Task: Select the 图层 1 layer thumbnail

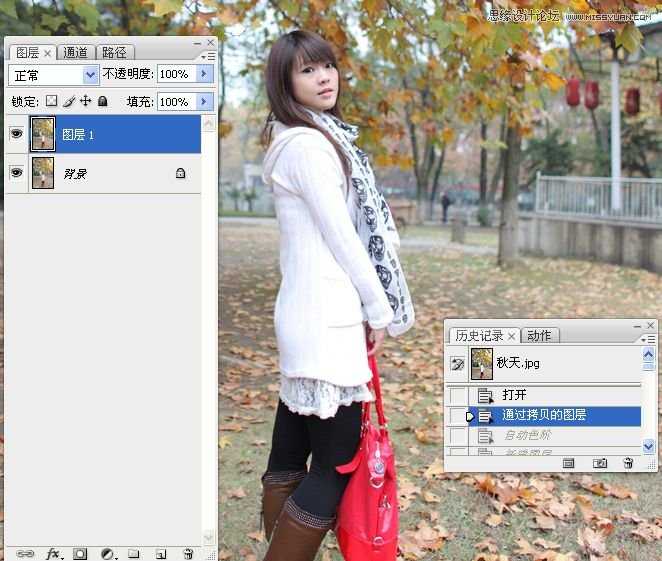Action: (x=43, y=134)
